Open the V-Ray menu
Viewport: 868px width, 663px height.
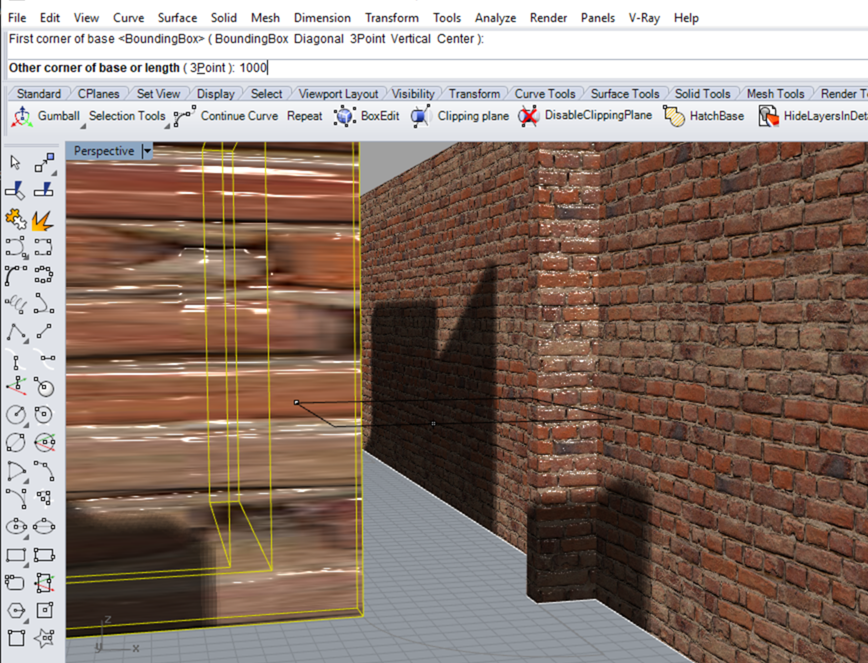[x=643, y=18]
